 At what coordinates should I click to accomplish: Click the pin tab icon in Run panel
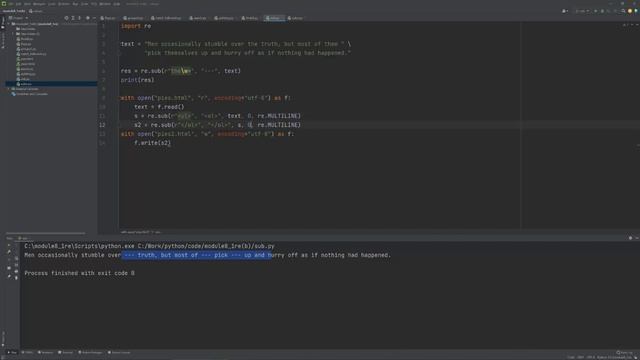tap(9, 276)
